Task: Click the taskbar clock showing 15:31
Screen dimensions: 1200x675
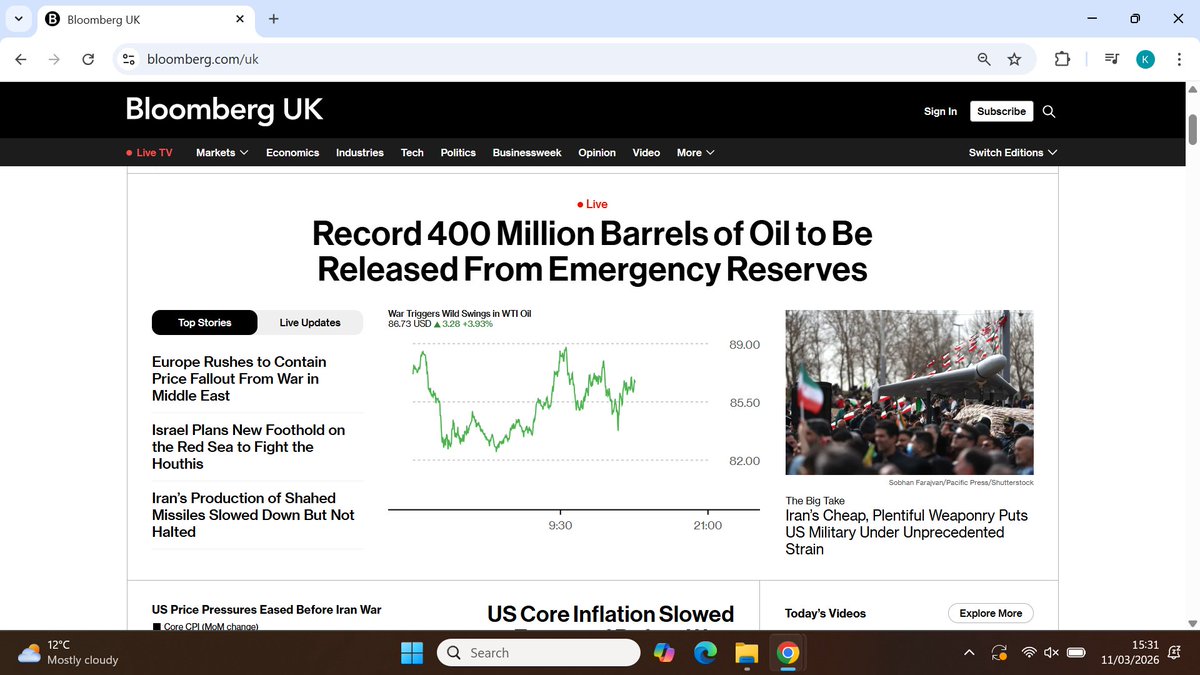Action: [1130, 653]
